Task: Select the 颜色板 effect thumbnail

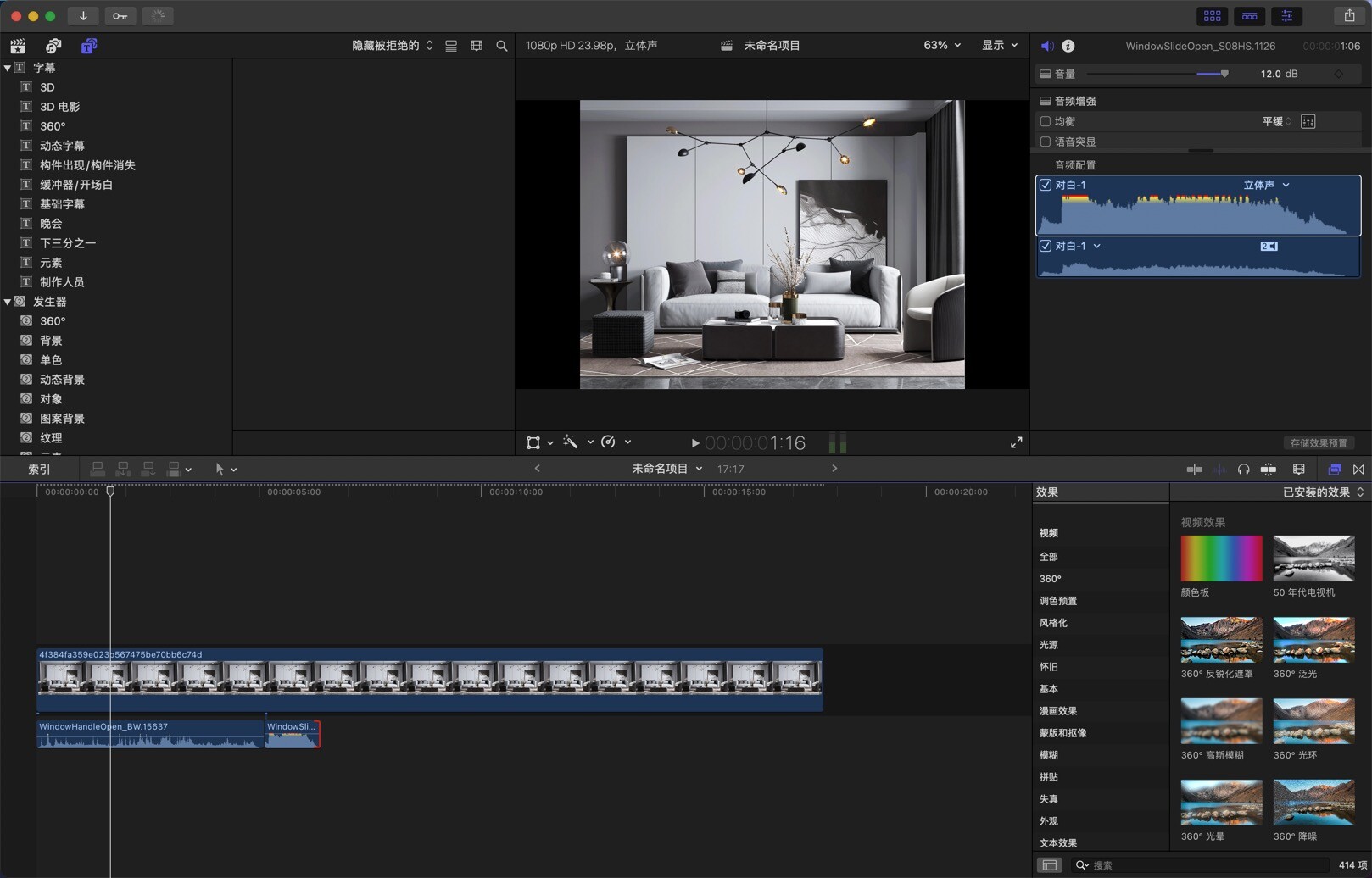Action: tap(1221, 558)
